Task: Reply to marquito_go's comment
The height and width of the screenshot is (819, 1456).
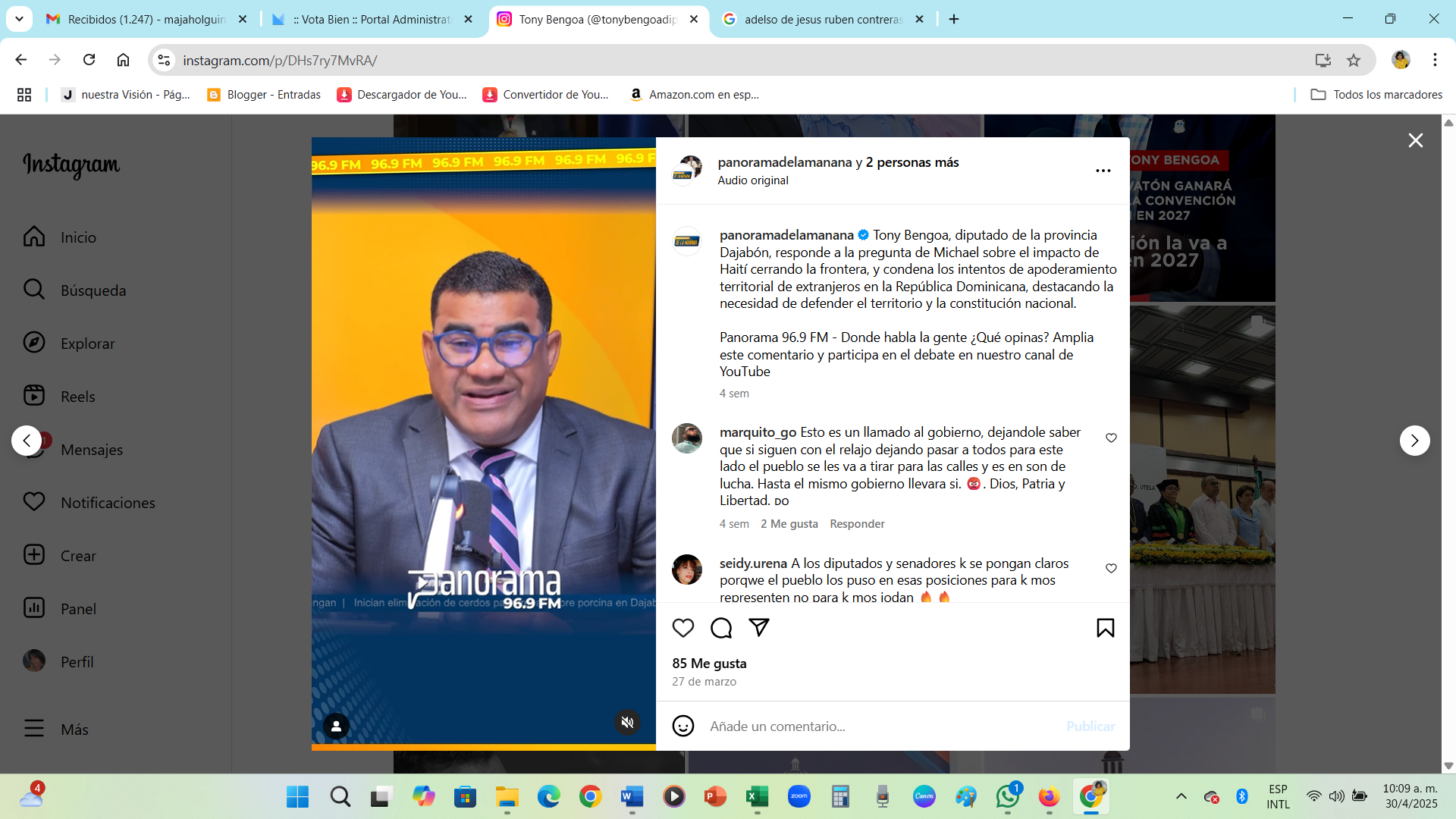Action: pyautogui.click(x=857, y=524)
